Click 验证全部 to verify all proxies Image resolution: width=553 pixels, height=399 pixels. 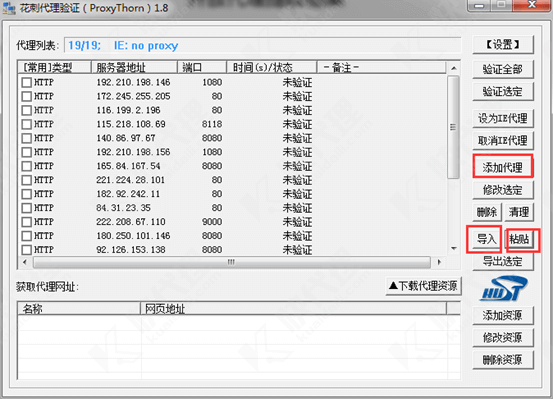[503, 69]
